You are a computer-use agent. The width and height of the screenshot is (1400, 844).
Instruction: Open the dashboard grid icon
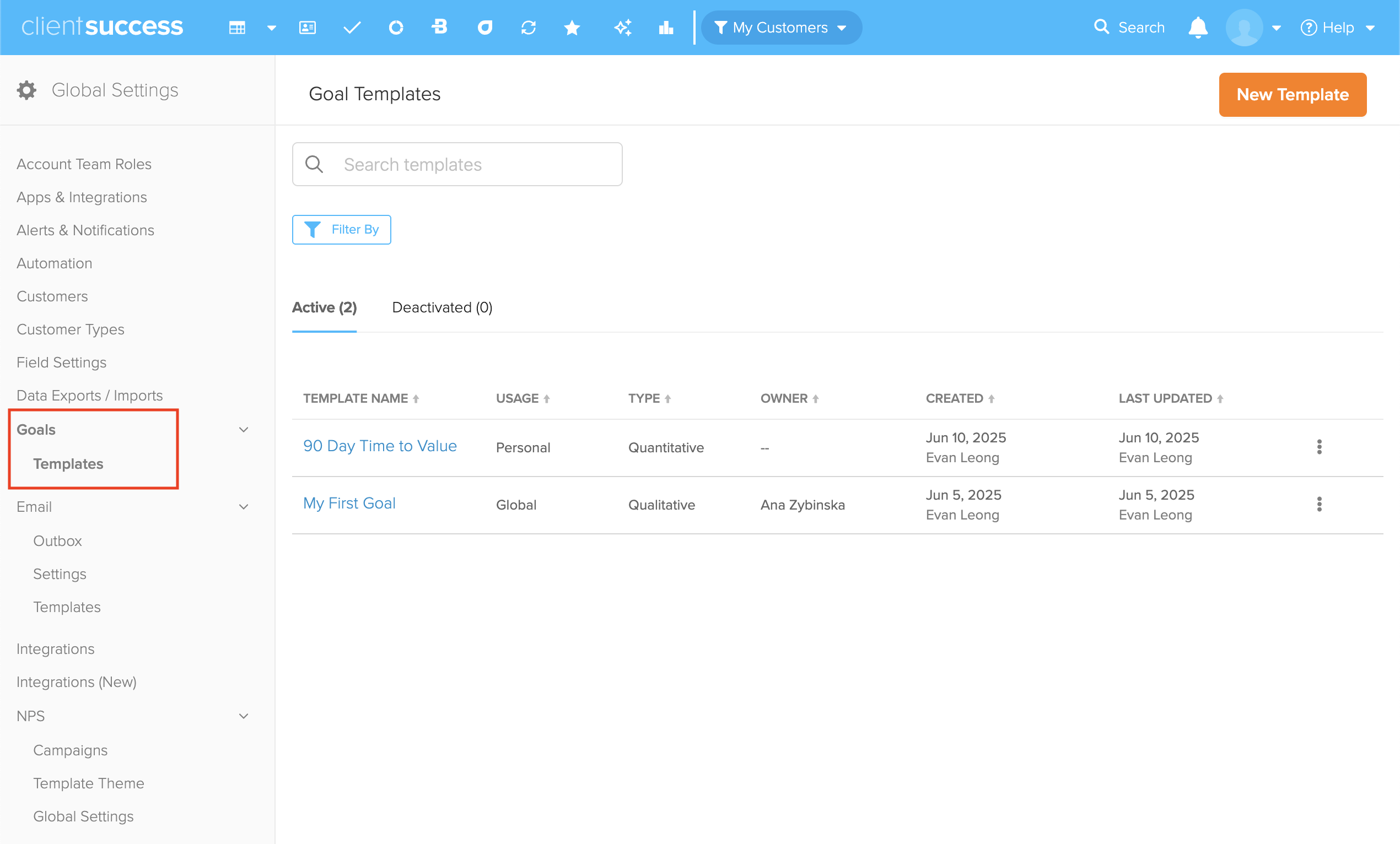pyautogui.click(x=237, y=27)
